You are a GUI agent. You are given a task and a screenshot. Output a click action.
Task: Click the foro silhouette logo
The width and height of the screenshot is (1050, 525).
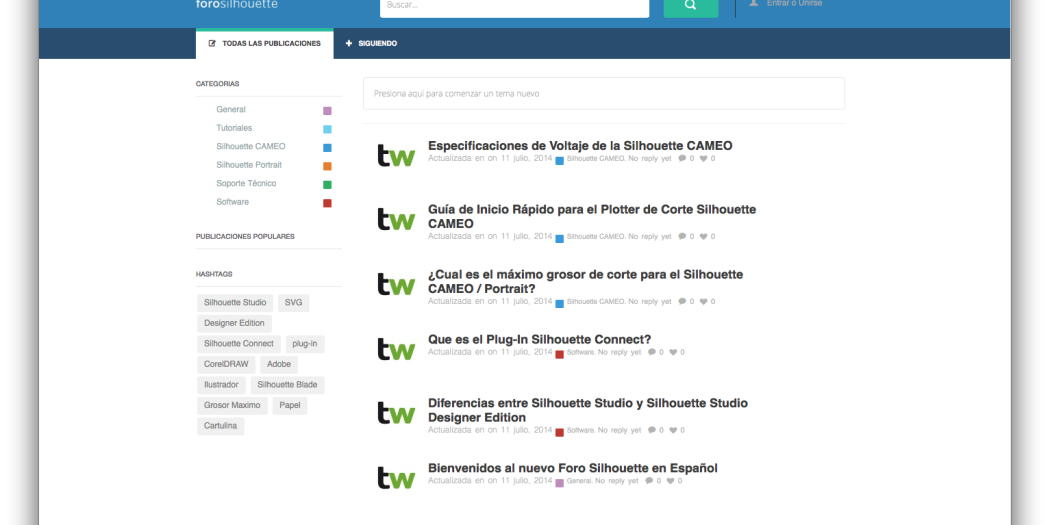pos(236,4)
